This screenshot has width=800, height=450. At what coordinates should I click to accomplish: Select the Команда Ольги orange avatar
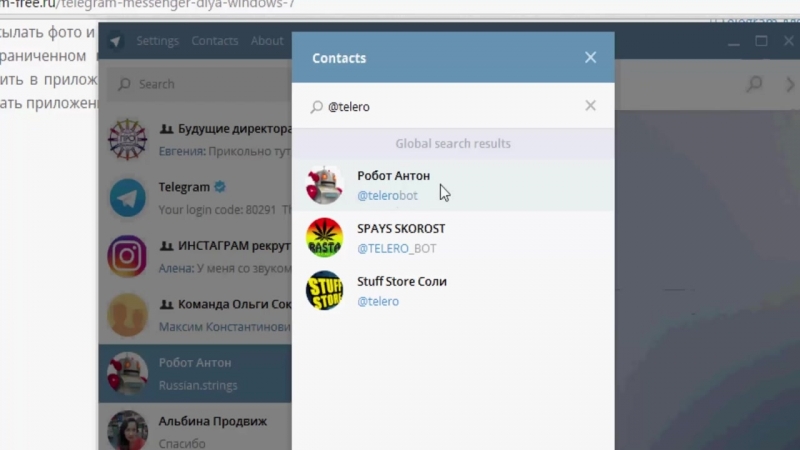click(128, 315)
